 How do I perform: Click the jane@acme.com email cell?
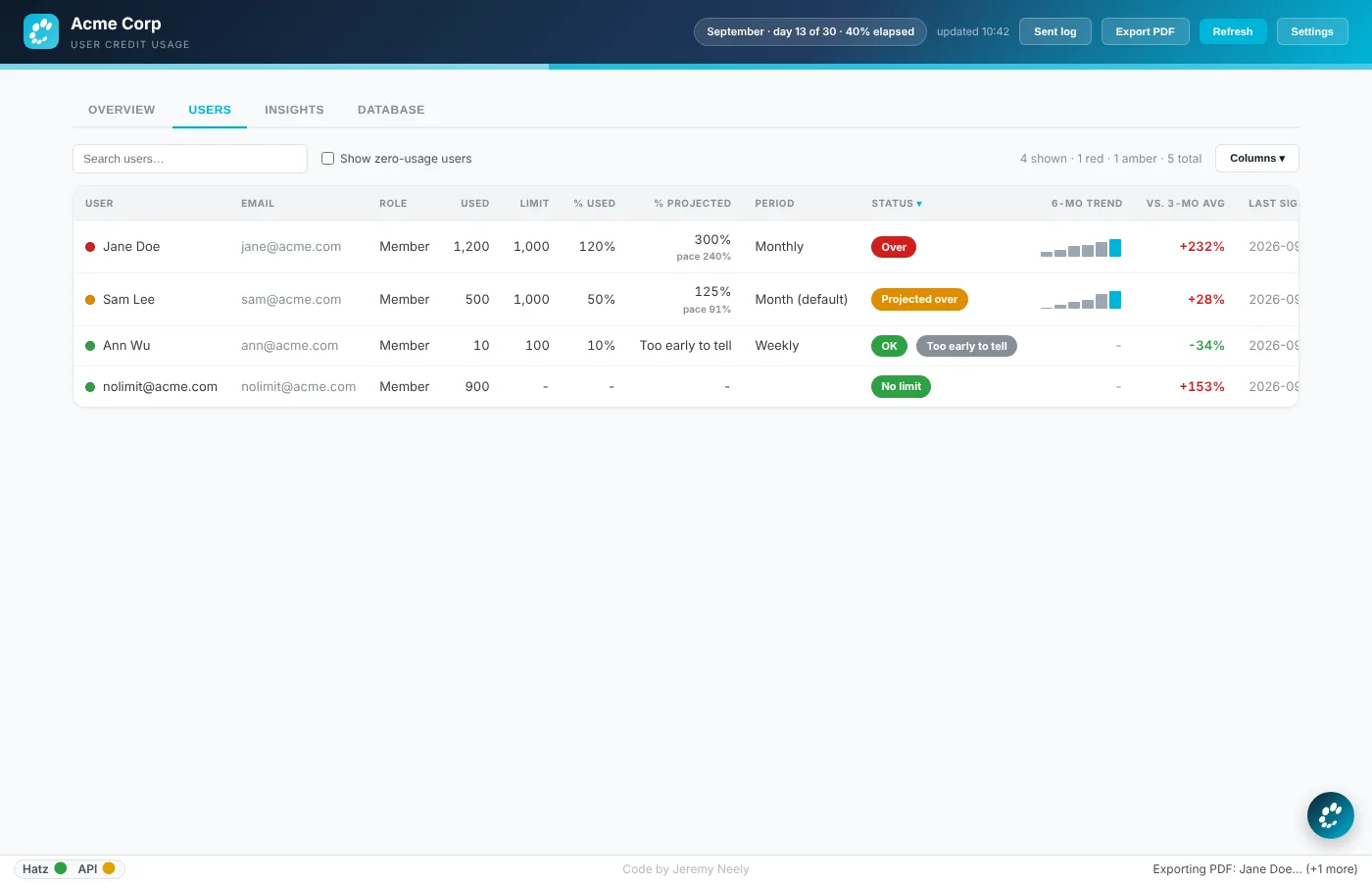291,247
